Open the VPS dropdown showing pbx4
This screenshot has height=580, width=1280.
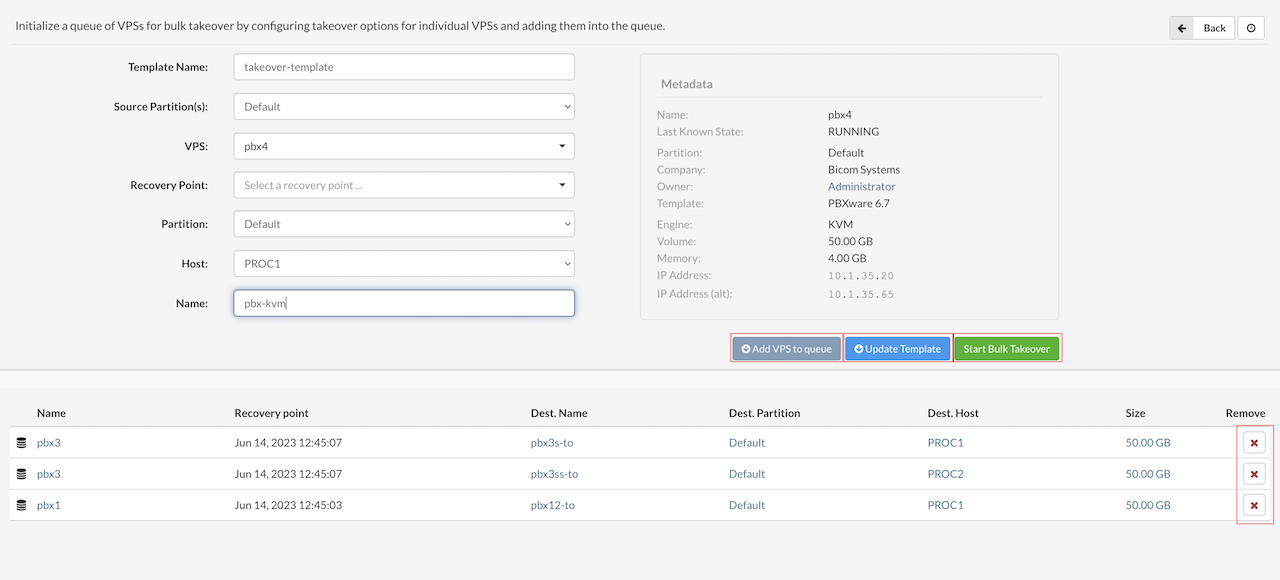404,146
